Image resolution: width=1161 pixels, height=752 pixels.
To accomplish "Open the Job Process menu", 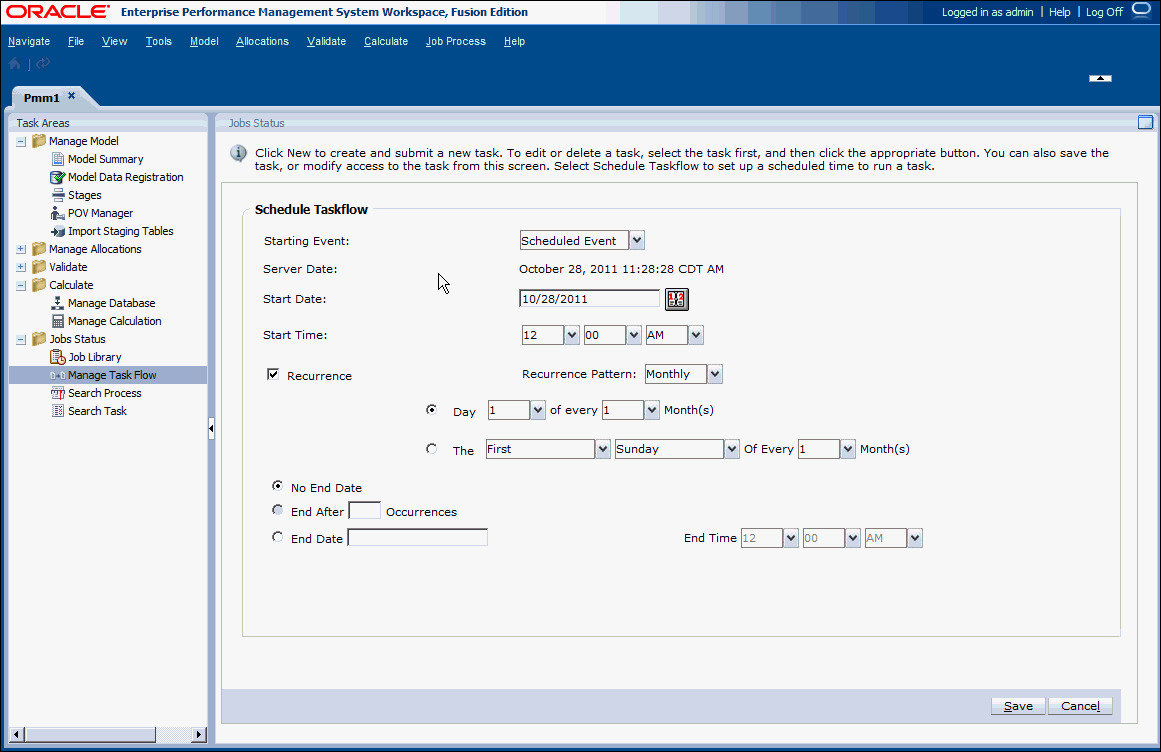I will (455, 41).
